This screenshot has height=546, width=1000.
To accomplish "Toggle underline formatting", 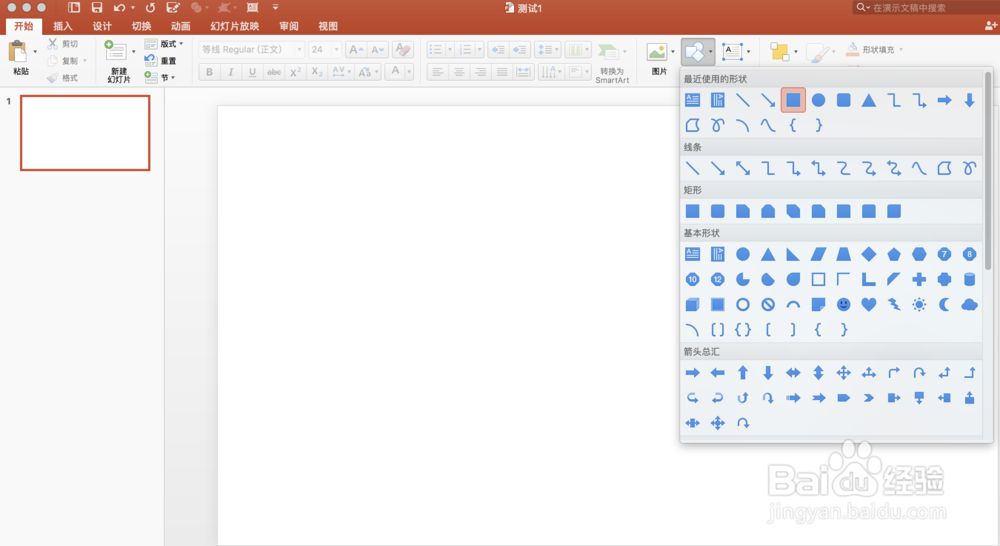I will coord(253,72).
